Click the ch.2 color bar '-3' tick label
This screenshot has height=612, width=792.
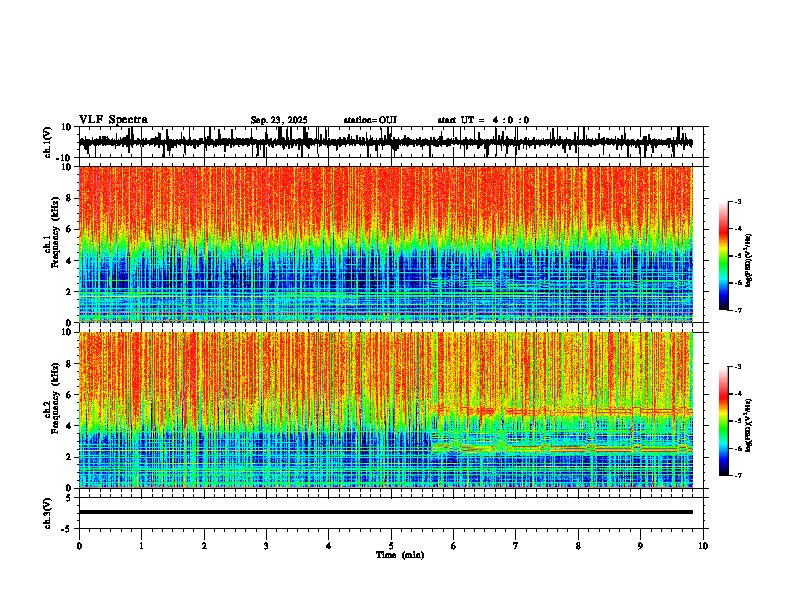click(737, 367)
